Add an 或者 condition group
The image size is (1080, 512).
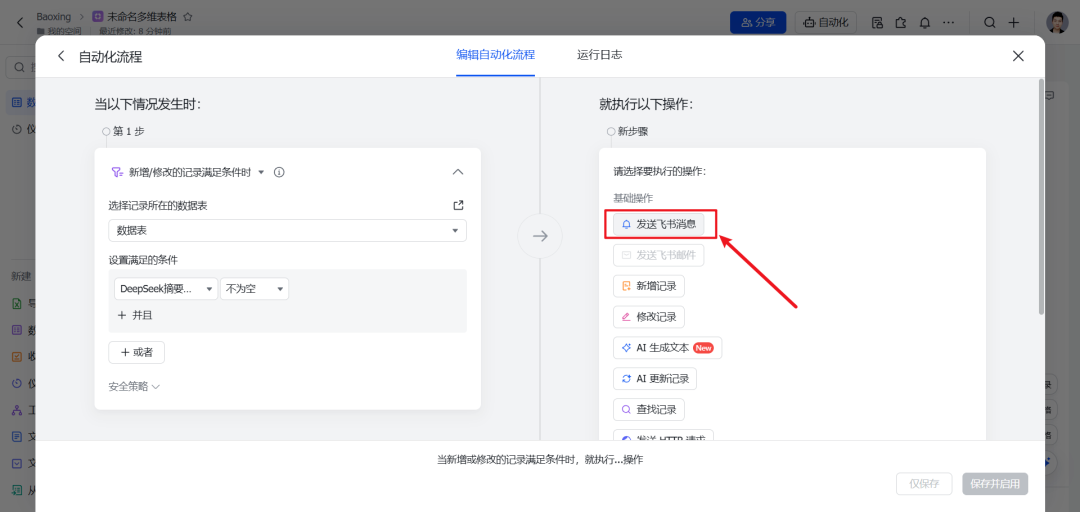click(x=136, y=352)
